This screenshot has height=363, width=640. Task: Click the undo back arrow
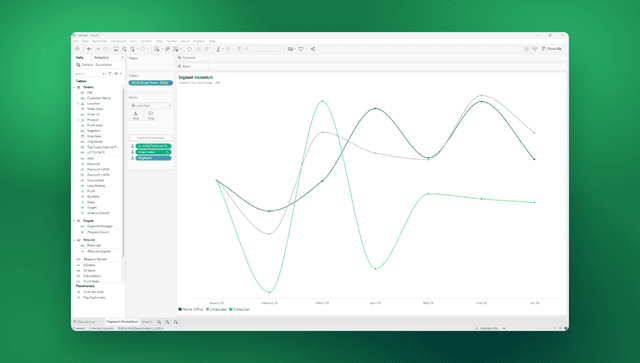click(89, 49)
